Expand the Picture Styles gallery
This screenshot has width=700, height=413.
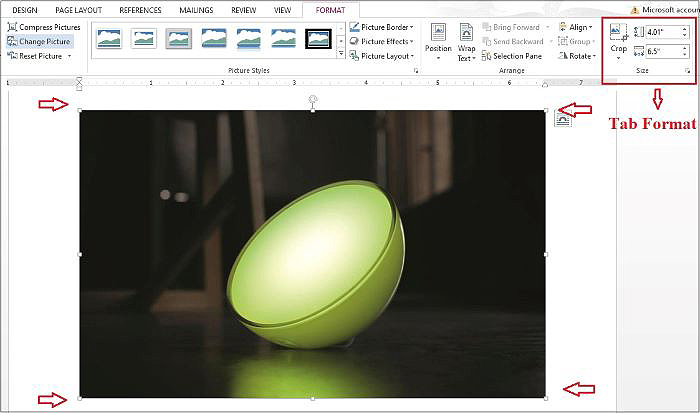click(341, 53)
